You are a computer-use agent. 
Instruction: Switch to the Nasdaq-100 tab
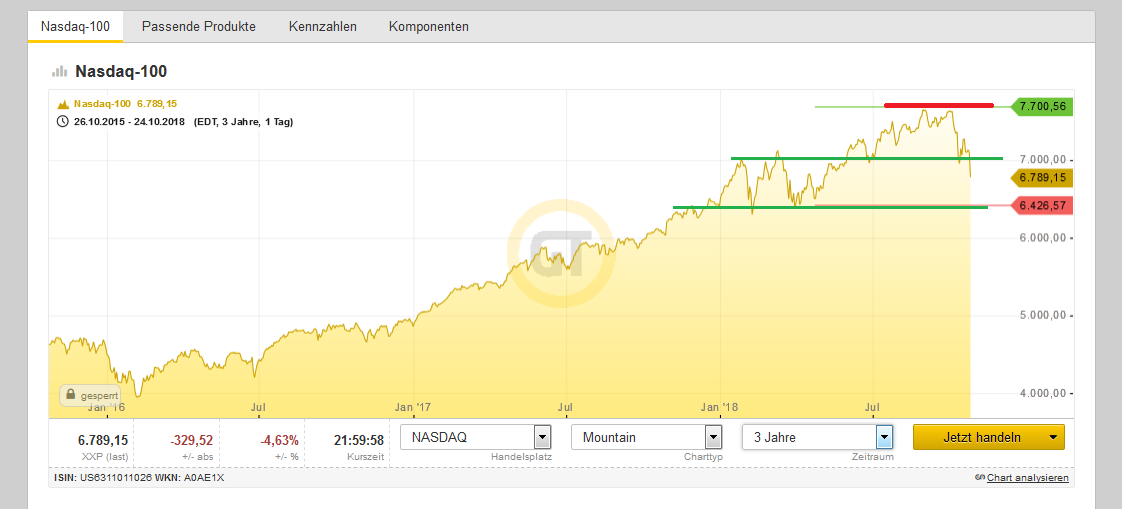(x=75, y=26)
